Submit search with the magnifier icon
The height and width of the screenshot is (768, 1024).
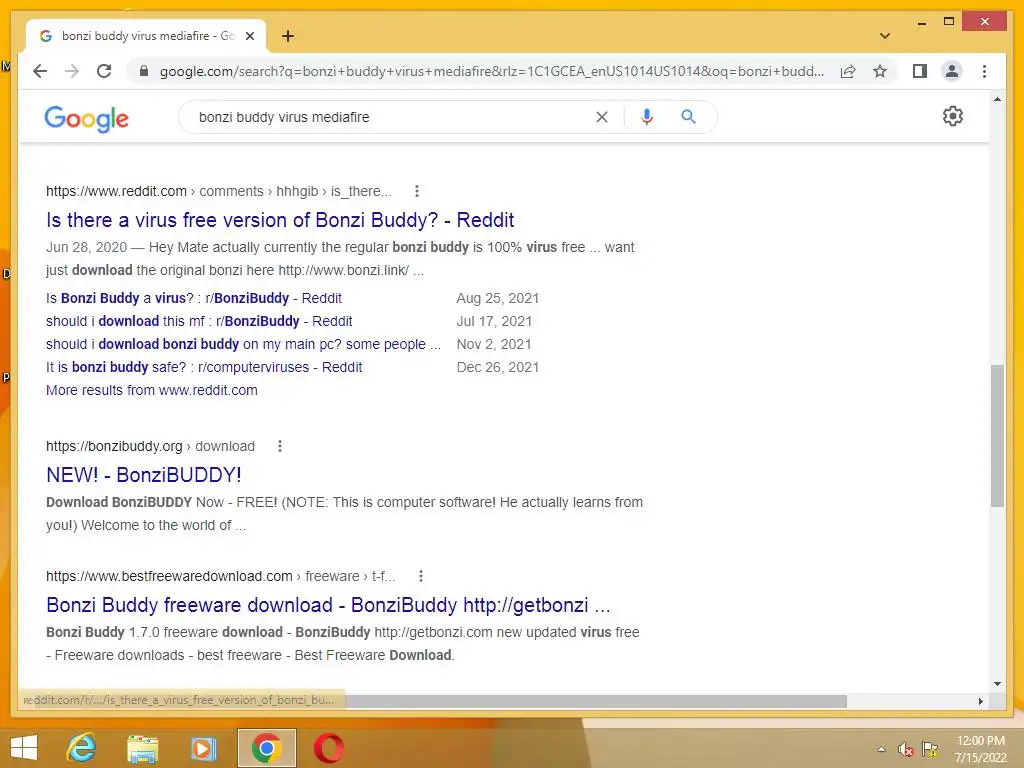[688, 117]
